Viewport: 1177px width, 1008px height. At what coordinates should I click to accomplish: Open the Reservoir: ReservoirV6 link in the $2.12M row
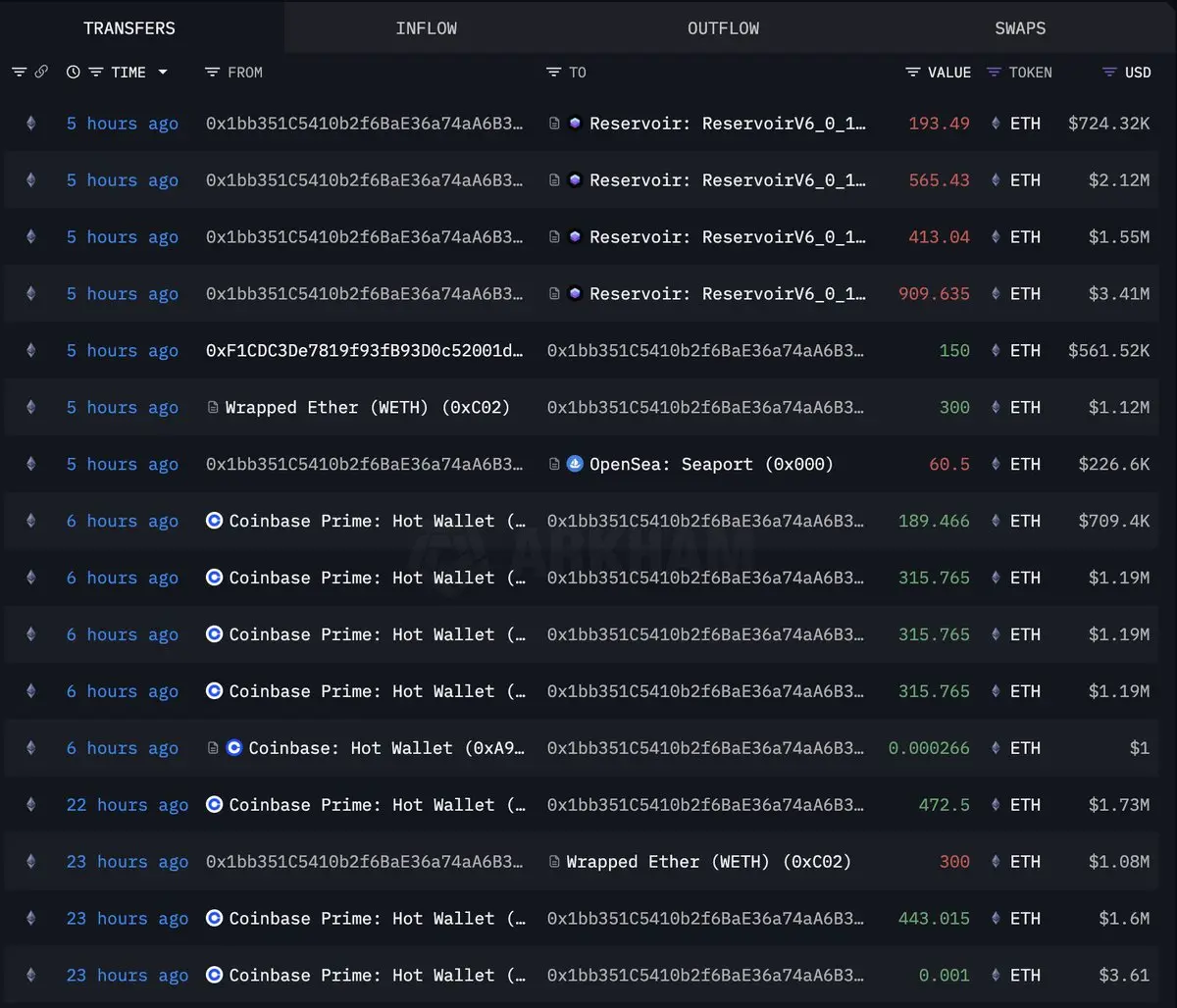[x=728, y=180]
